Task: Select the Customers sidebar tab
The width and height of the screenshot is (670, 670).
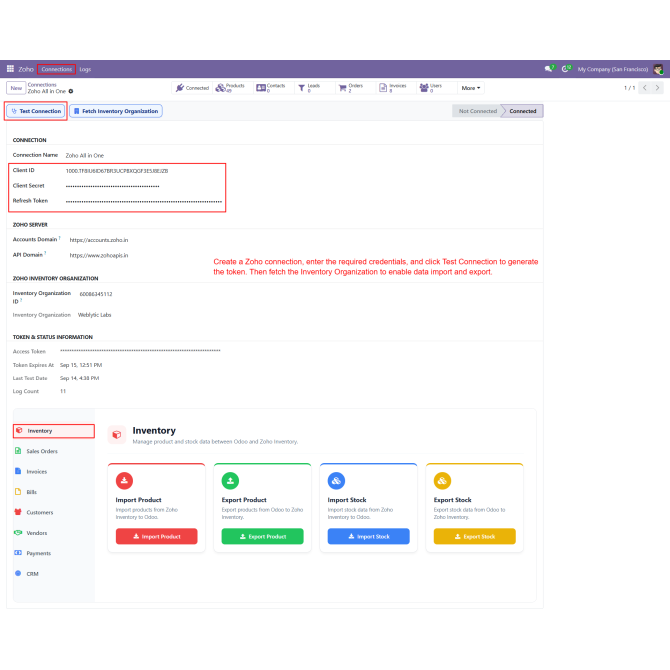Action: pyautogui.click(x=54, y=512)
